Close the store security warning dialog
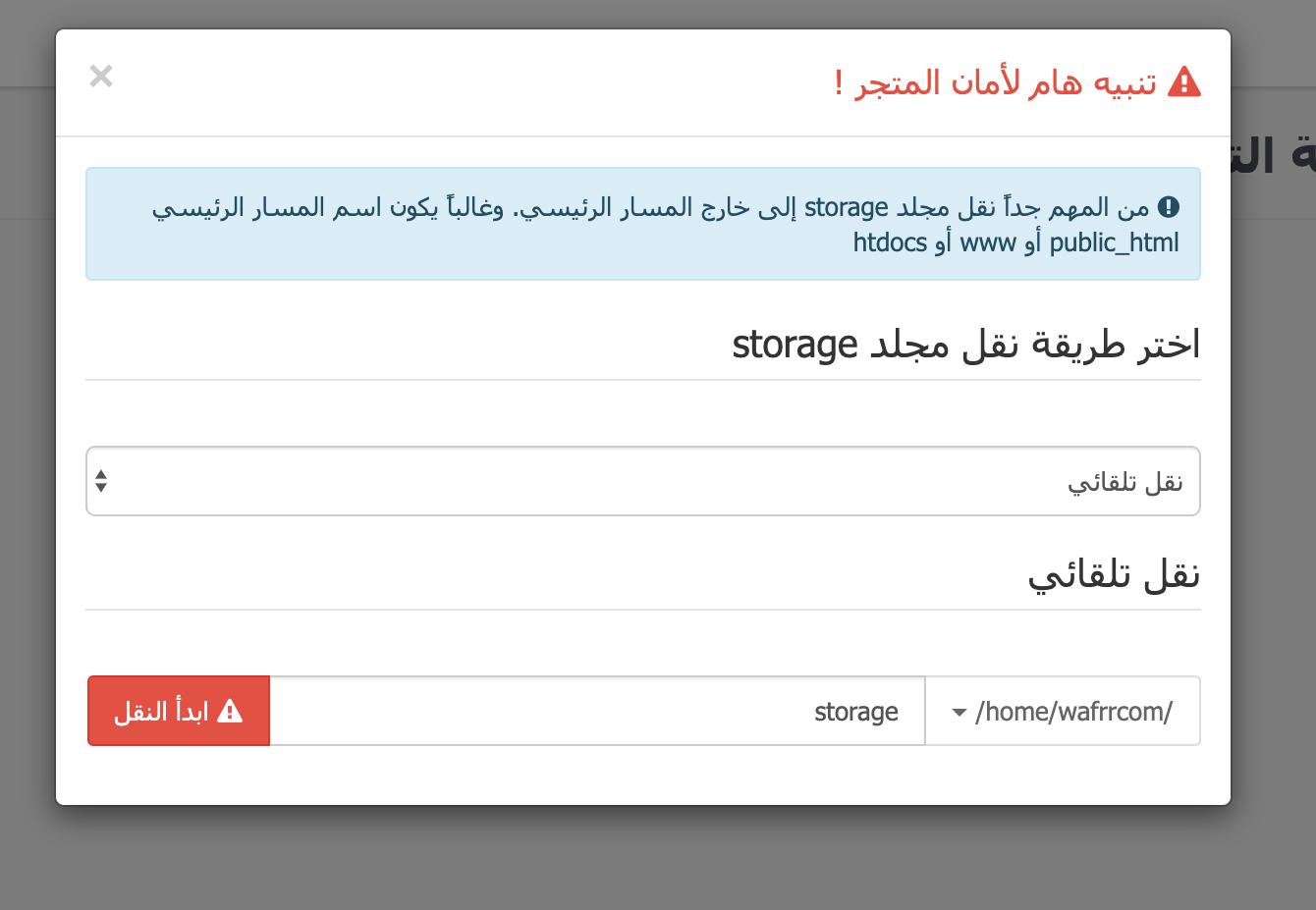 pyautogui.click(x=101, y=76)
